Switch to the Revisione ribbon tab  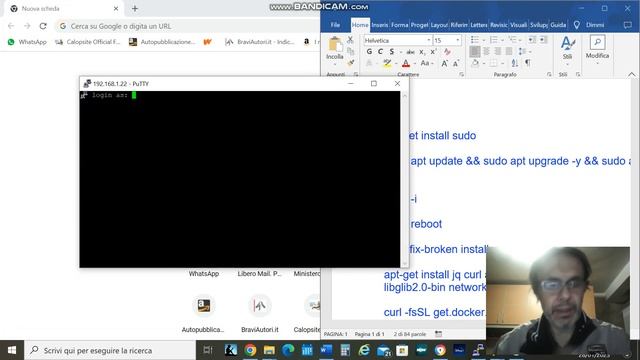pyautogui.click(x=499, y=25)
